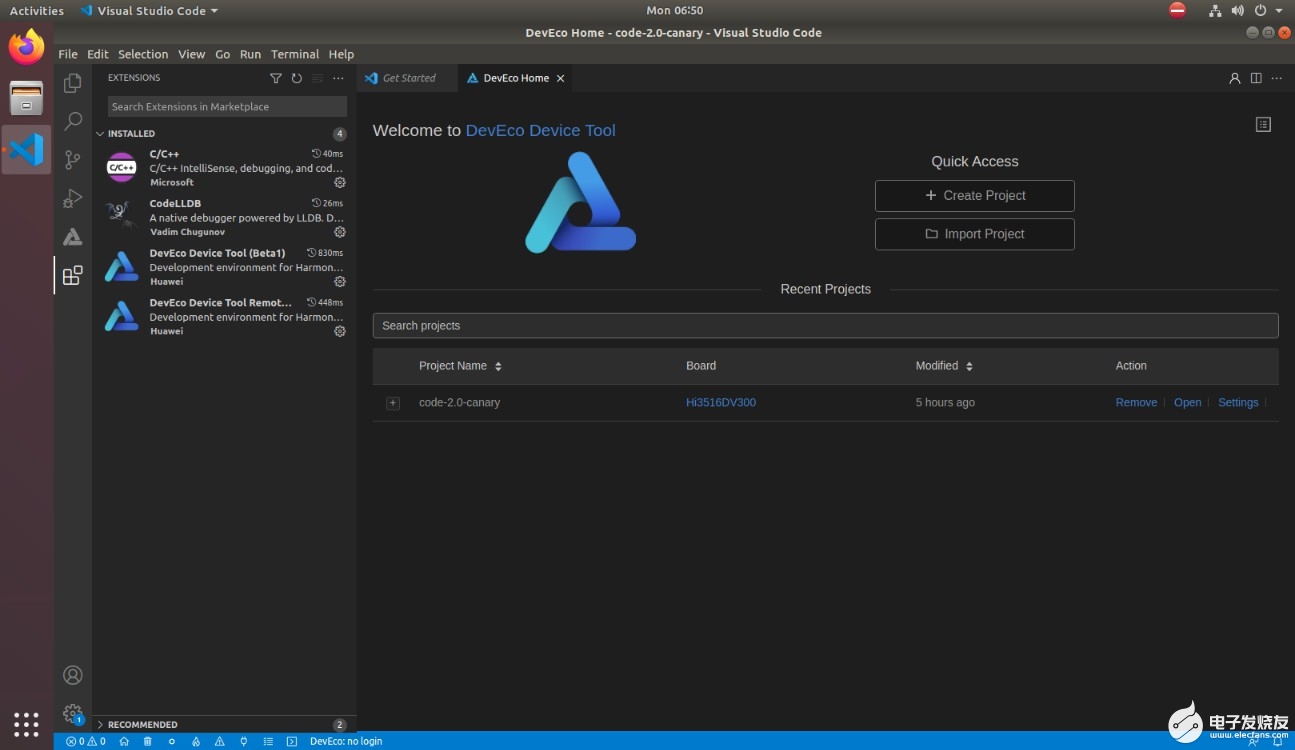Open DevEco view in activity bar
Image resolution: width=1295 pixels, height=750 pixels.
(x=72, y=237)
